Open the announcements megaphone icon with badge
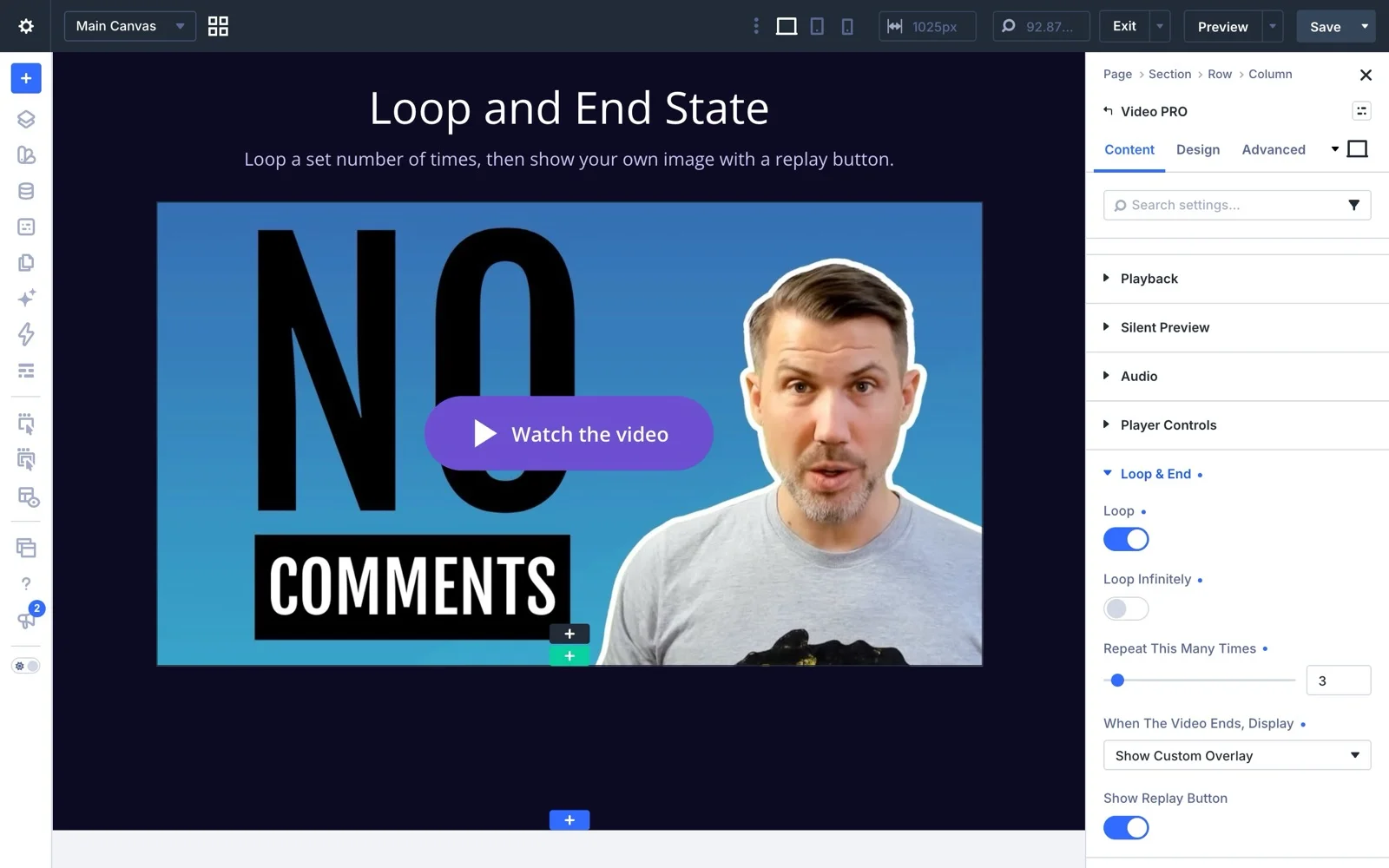The image size is (1389, 868). (x=26, y=619)
